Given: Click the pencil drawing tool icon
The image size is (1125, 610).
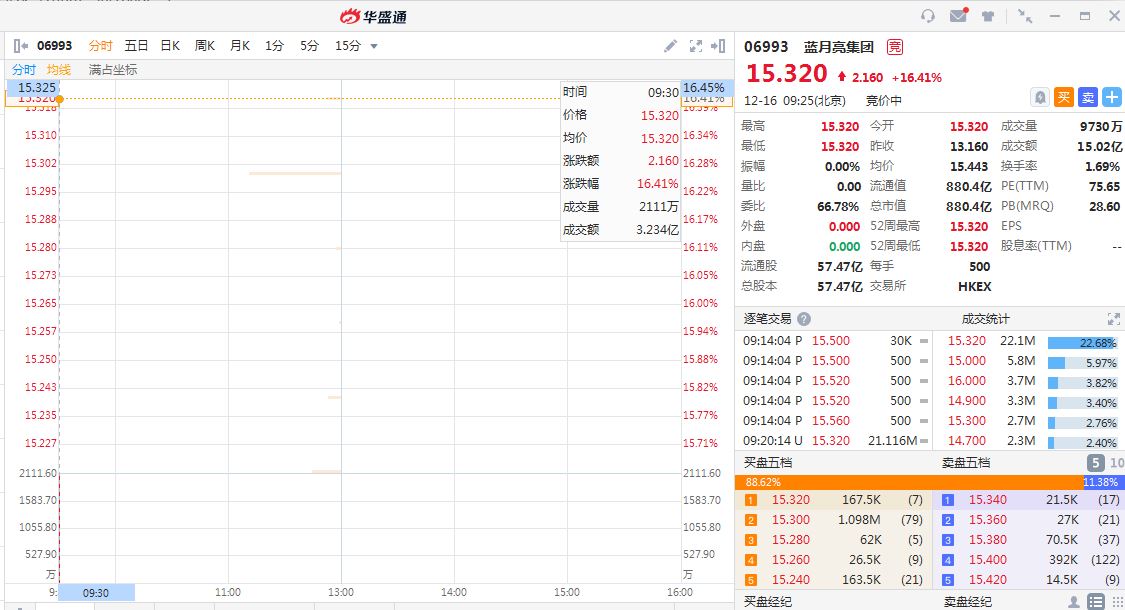Looking at the screenshot, I should pos(670,46).
